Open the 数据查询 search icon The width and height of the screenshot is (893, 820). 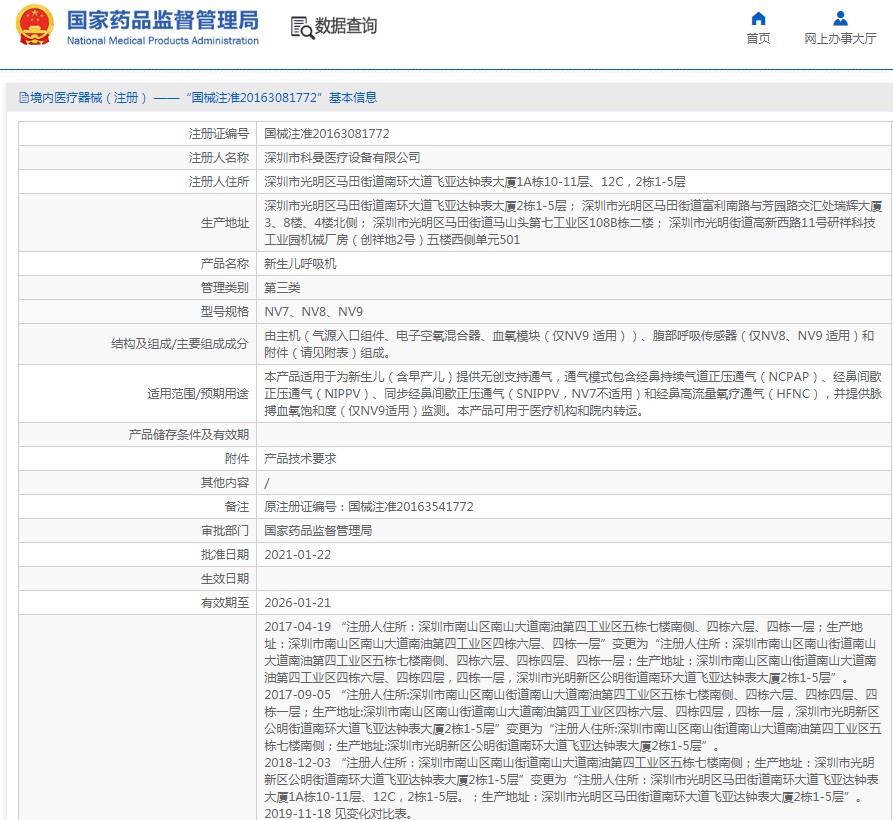coord(302,27)
